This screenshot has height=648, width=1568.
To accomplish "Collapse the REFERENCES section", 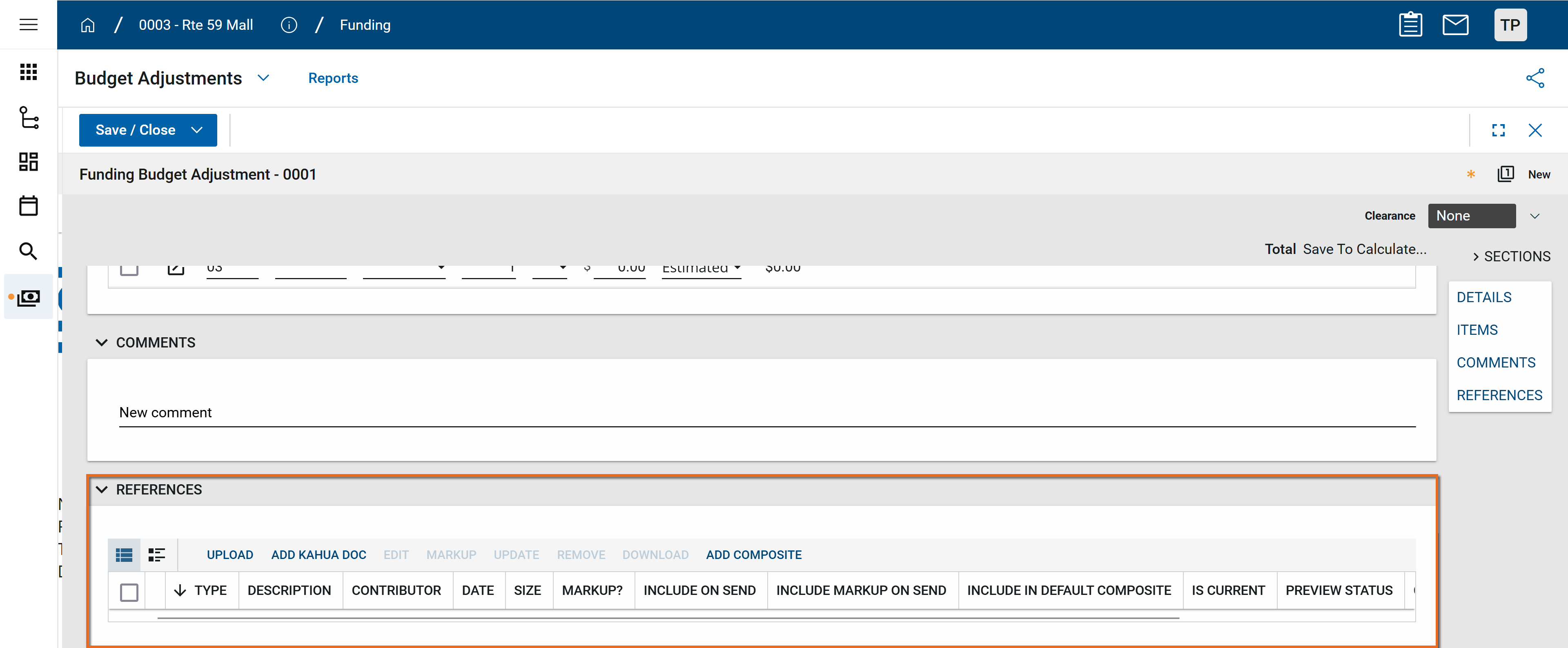I will click(102, 489).
